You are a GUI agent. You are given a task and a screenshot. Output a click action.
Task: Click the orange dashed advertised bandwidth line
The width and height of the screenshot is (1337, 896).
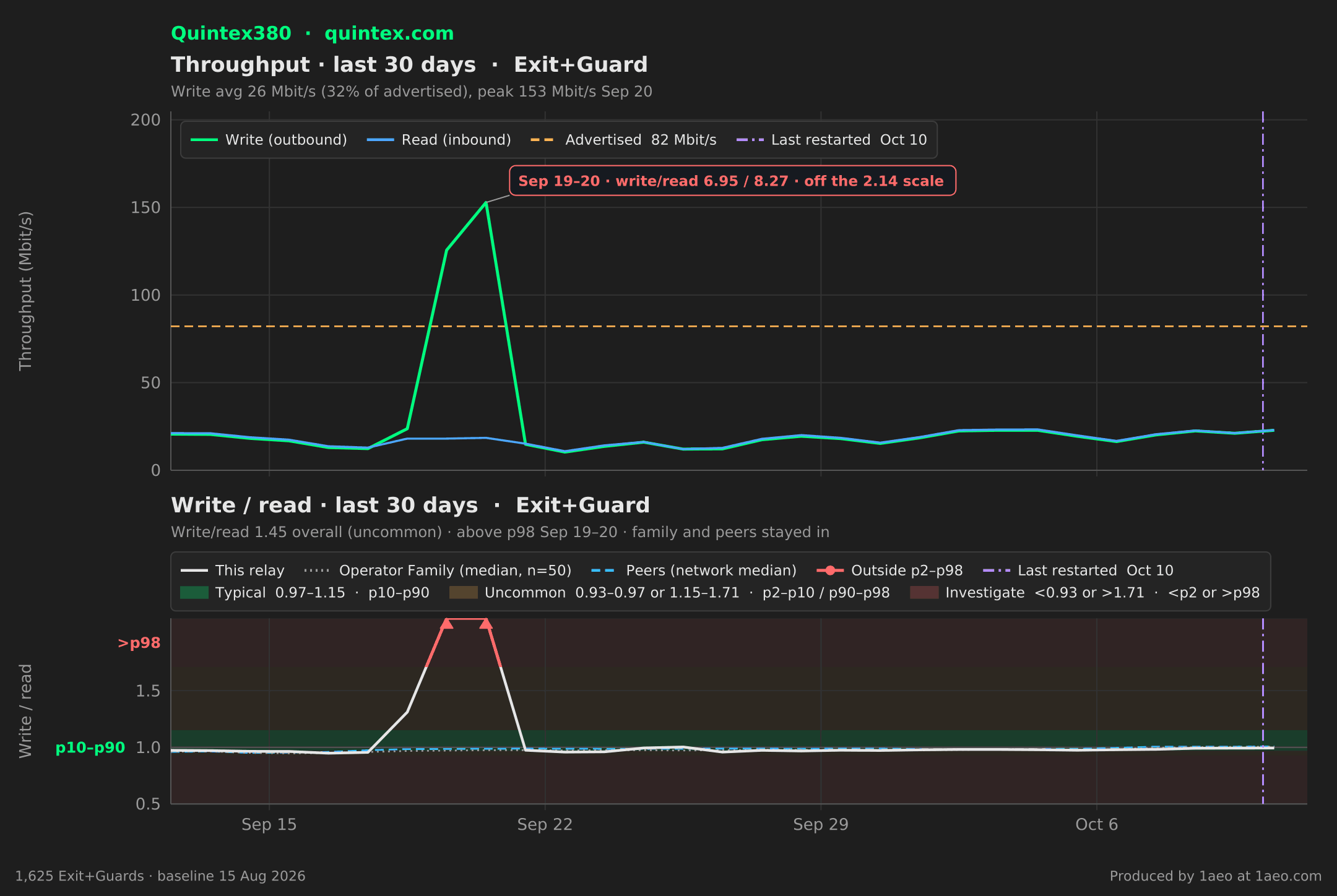click(739, 326)
